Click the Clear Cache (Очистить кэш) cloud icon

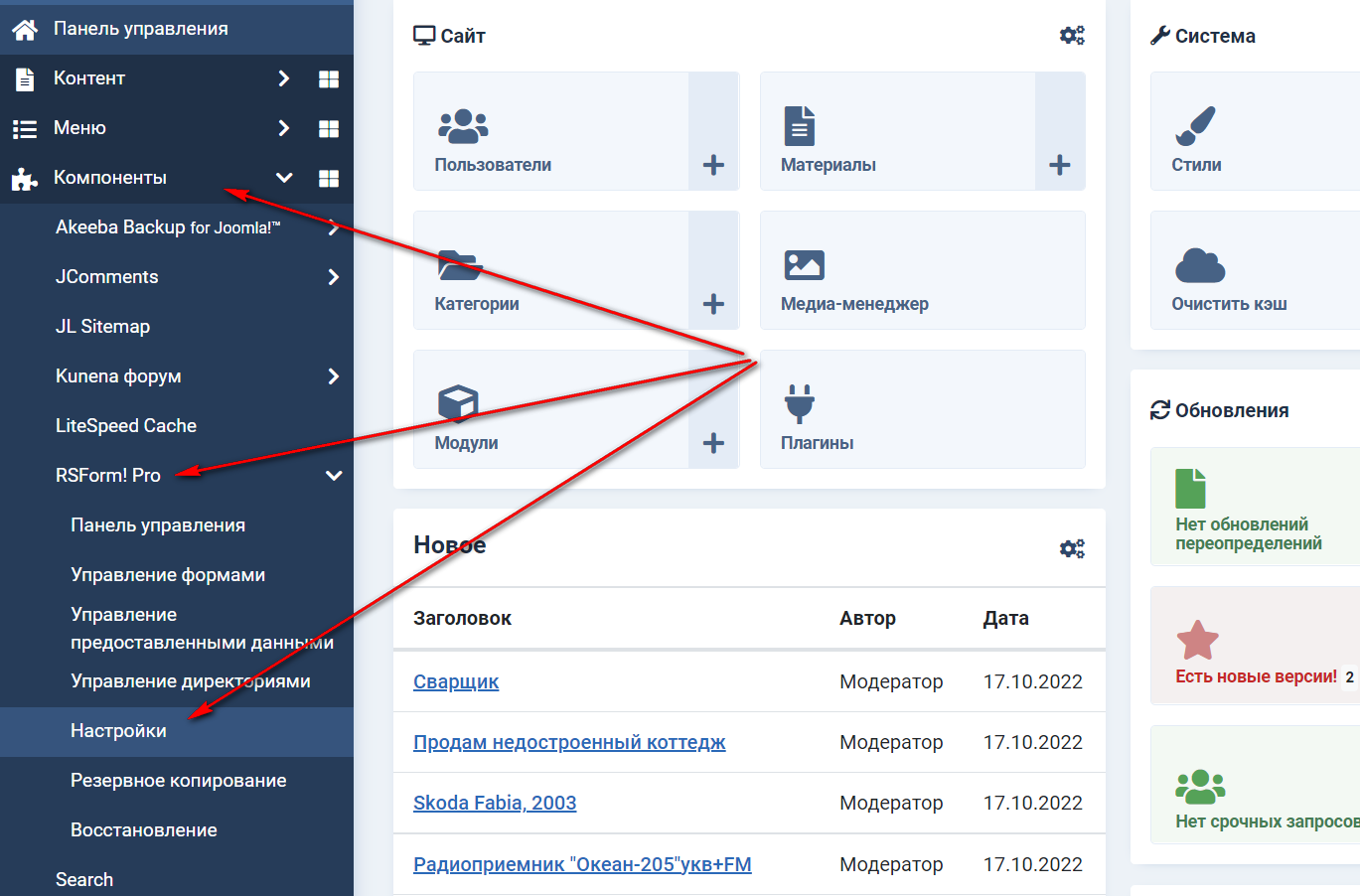(x=1200, y=265)
